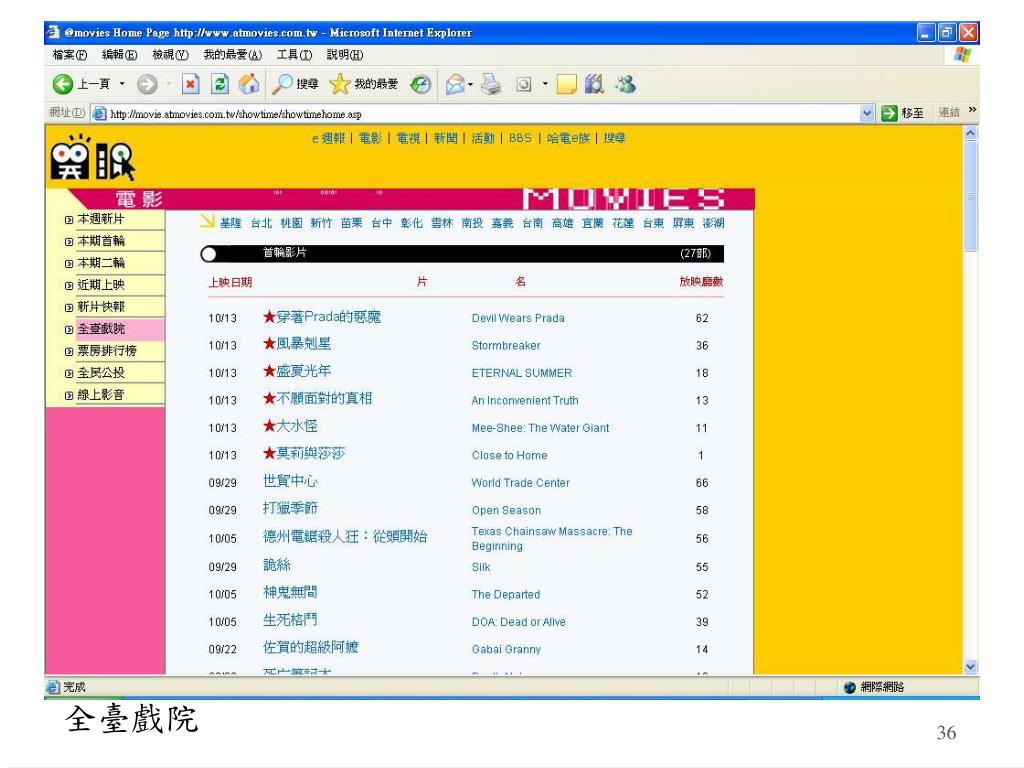
Task: Select 近期上映 in the sidebar
Action: tap(101, 285)
